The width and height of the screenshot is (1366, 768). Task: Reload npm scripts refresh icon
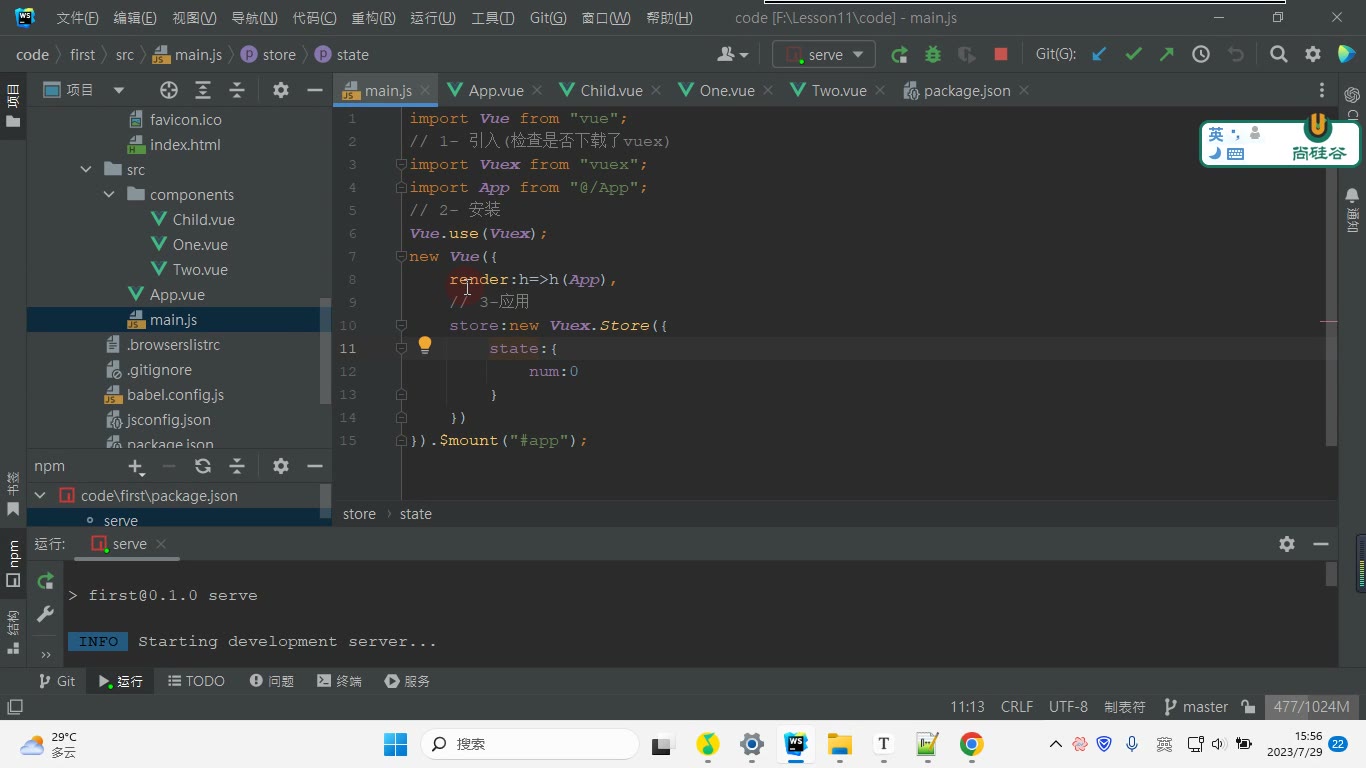[x=203, y=466]
